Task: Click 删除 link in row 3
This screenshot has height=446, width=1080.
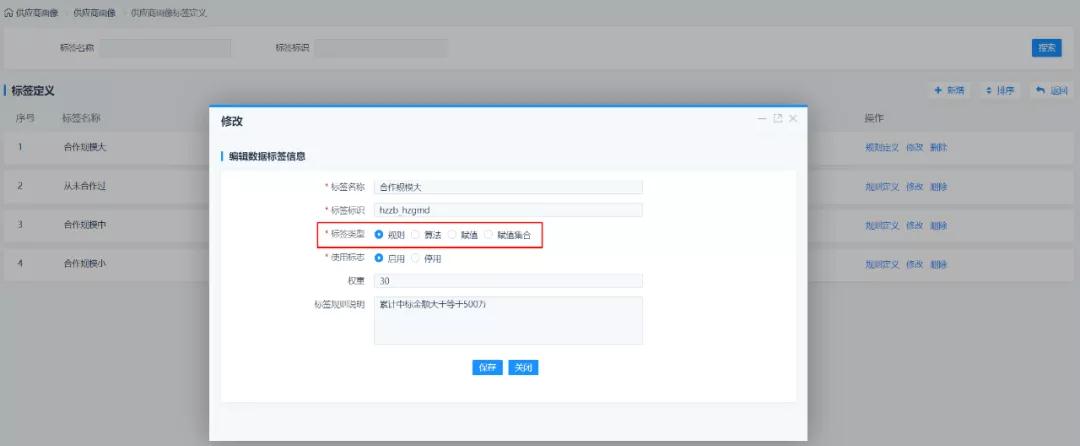Action: (938, 225)
